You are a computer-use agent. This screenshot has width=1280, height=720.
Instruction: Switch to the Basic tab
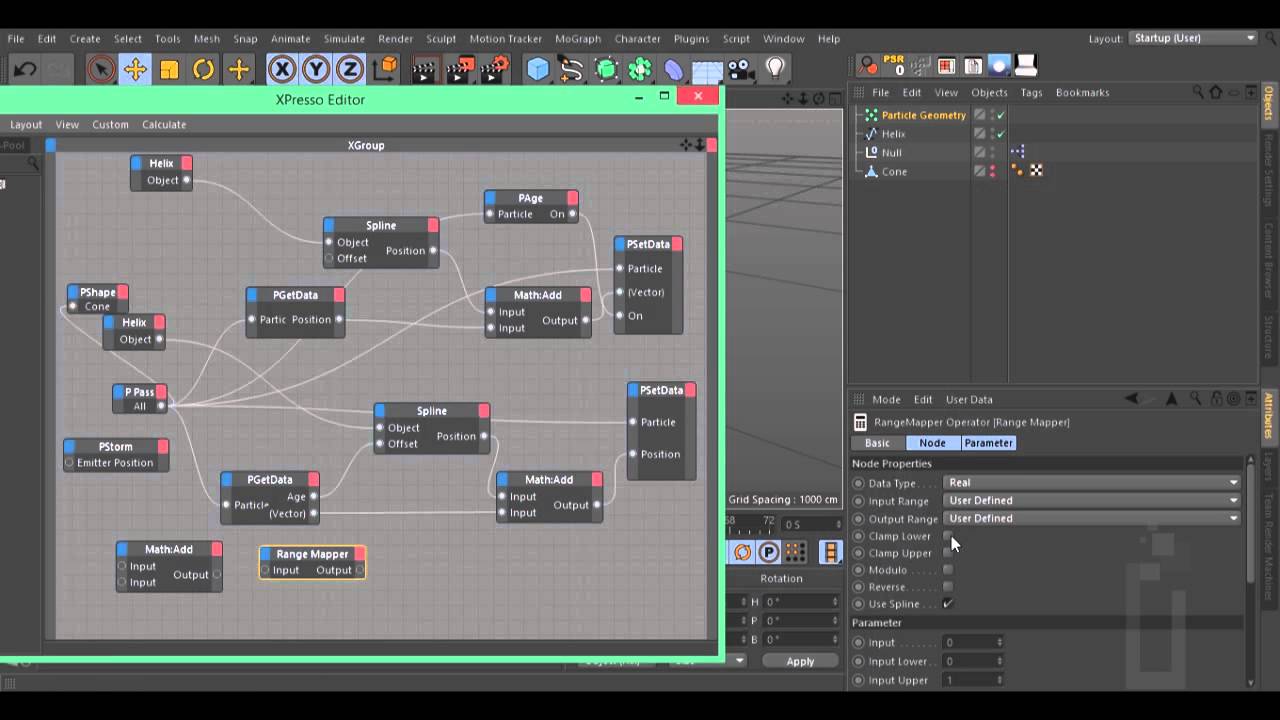(877, 443)
